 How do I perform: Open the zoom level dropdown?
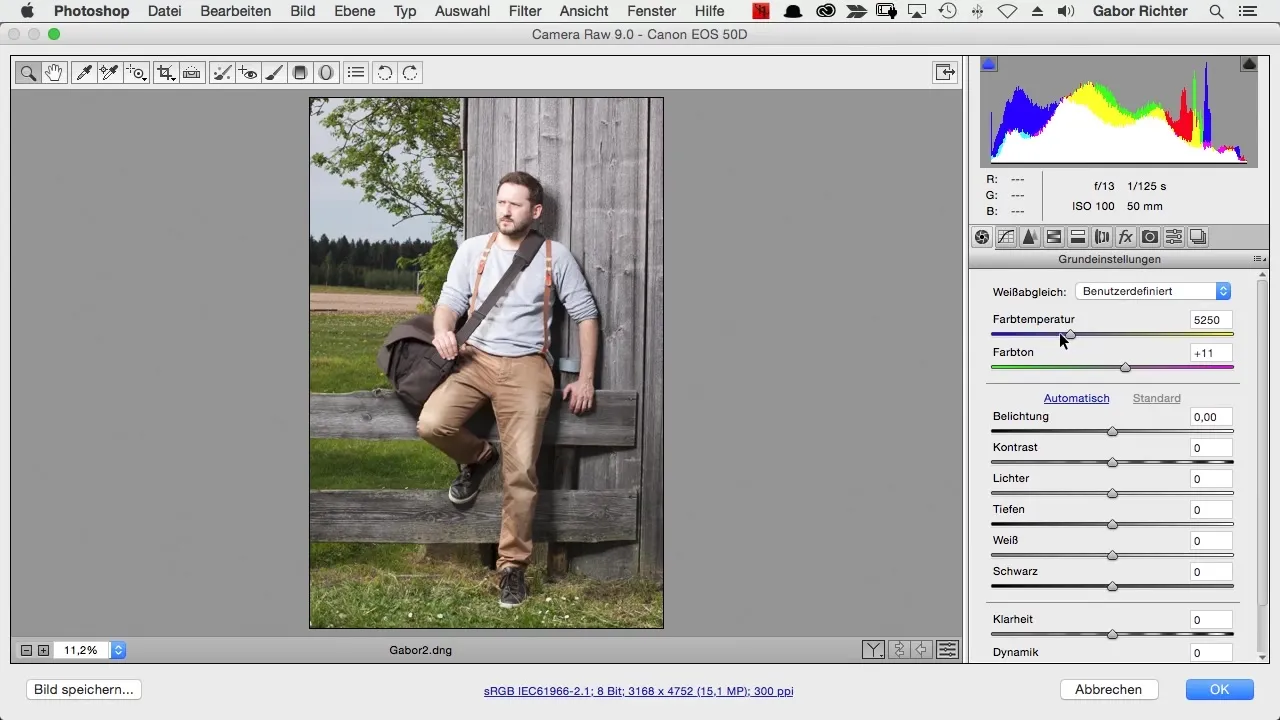pos(118,650)
